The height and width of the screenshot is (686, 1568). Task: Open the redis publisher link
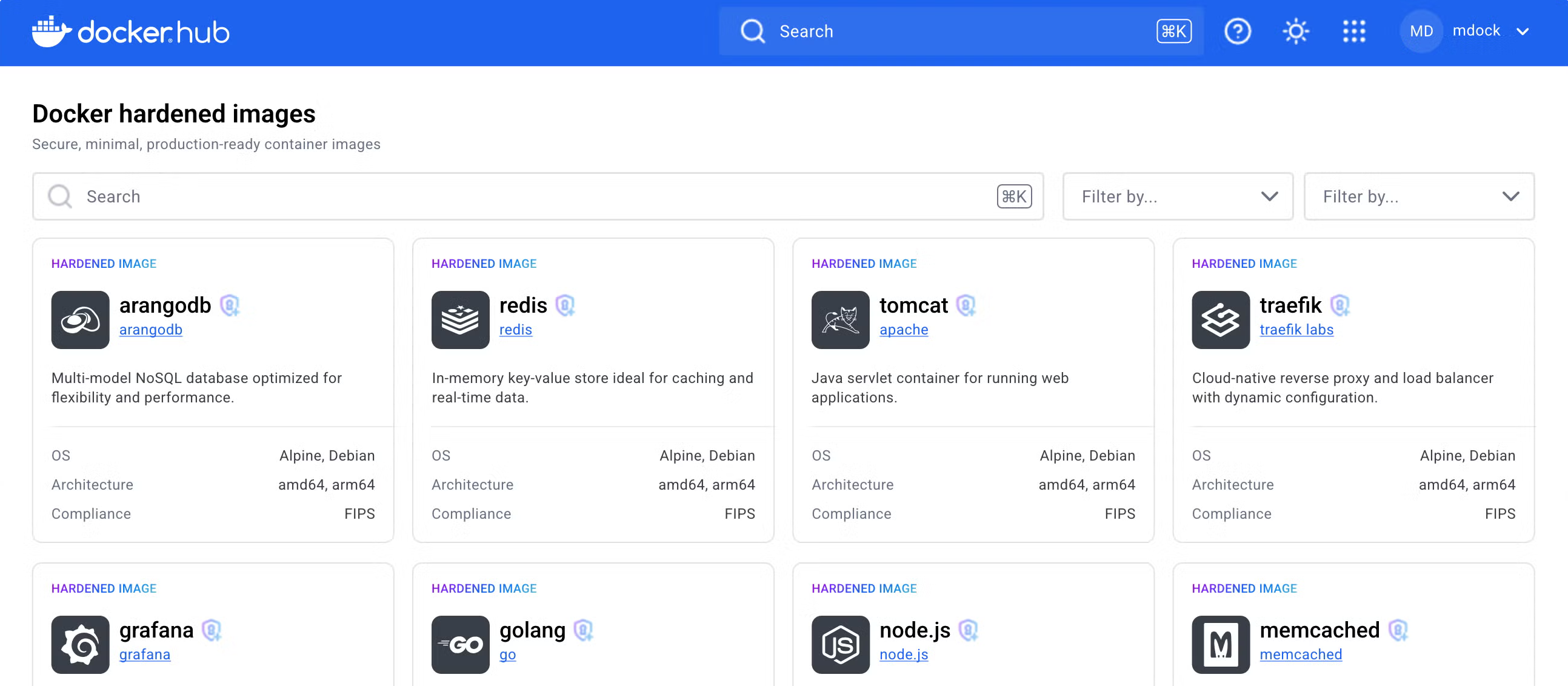(516, 330)
